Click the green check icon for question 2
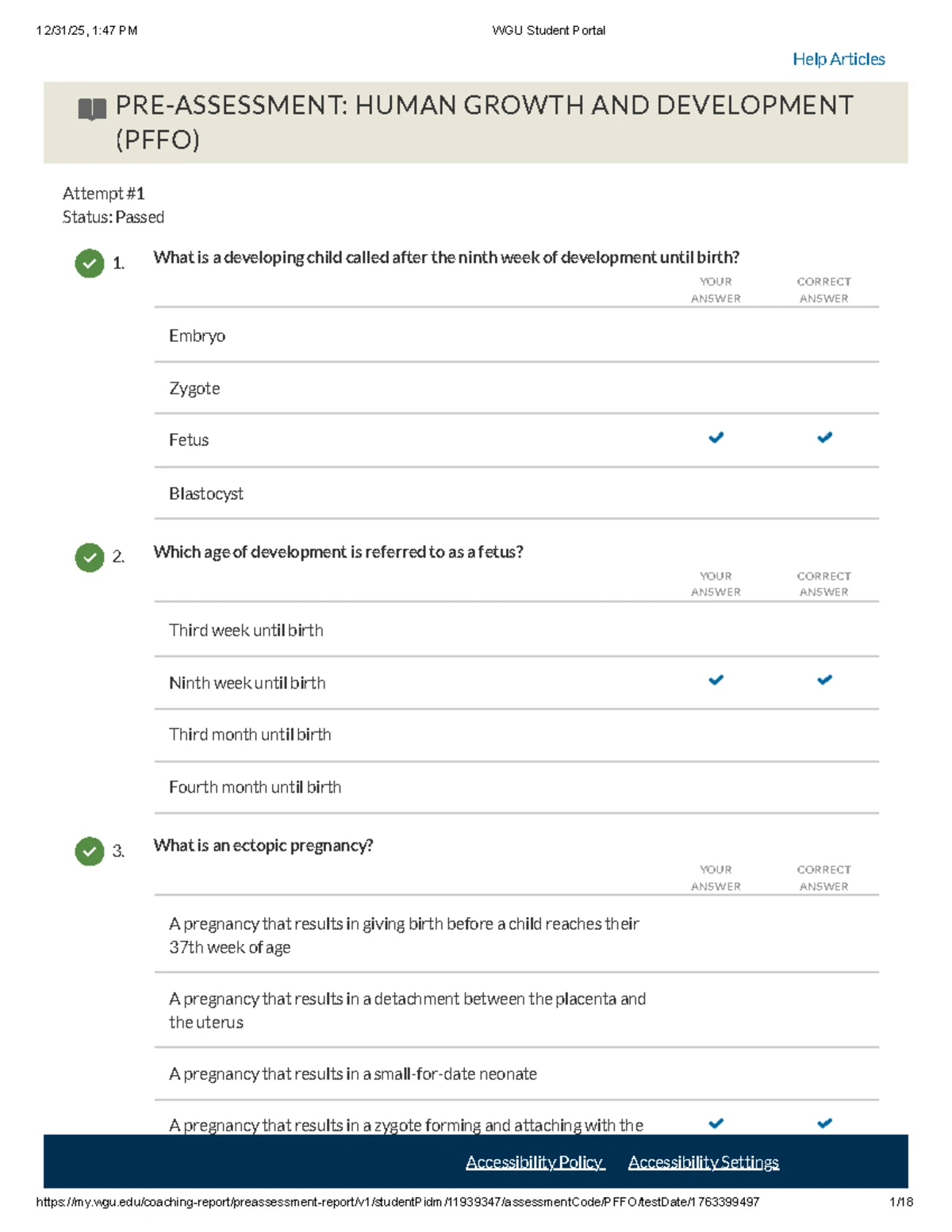This screenshot has height=1232, width=952. [90, 558]
